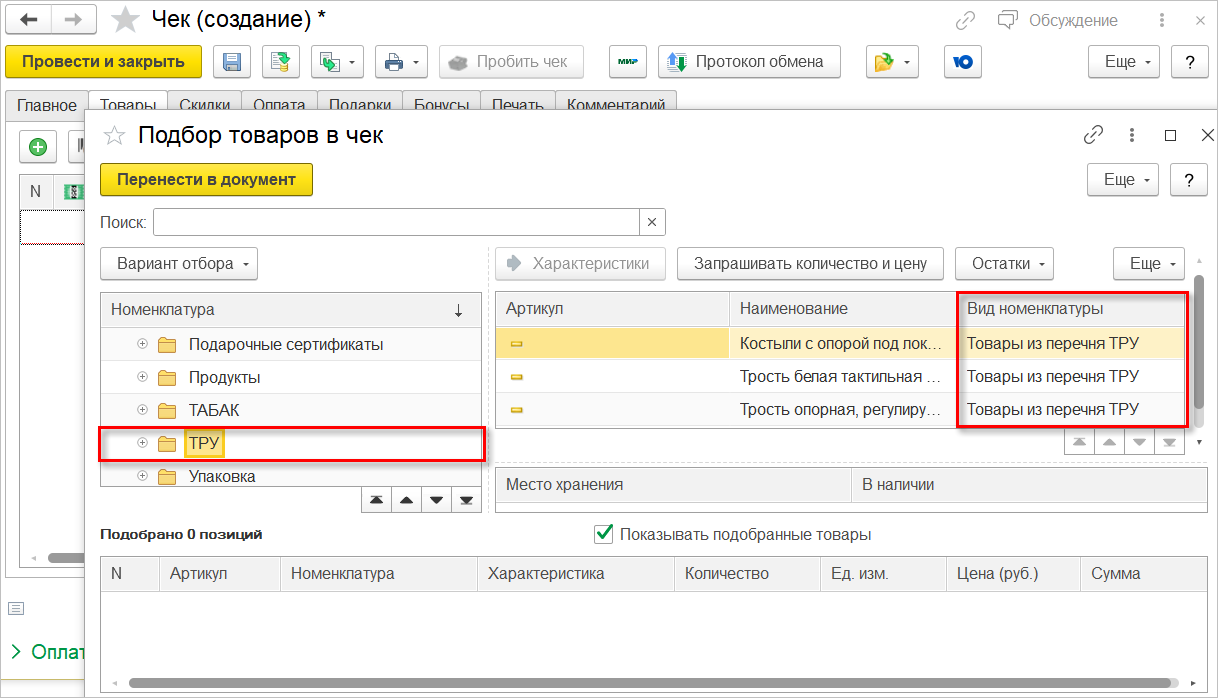Open create-based-on dropdown in Чек toolbar
Screen dimensions: 1218x698
tap(337, 62)
